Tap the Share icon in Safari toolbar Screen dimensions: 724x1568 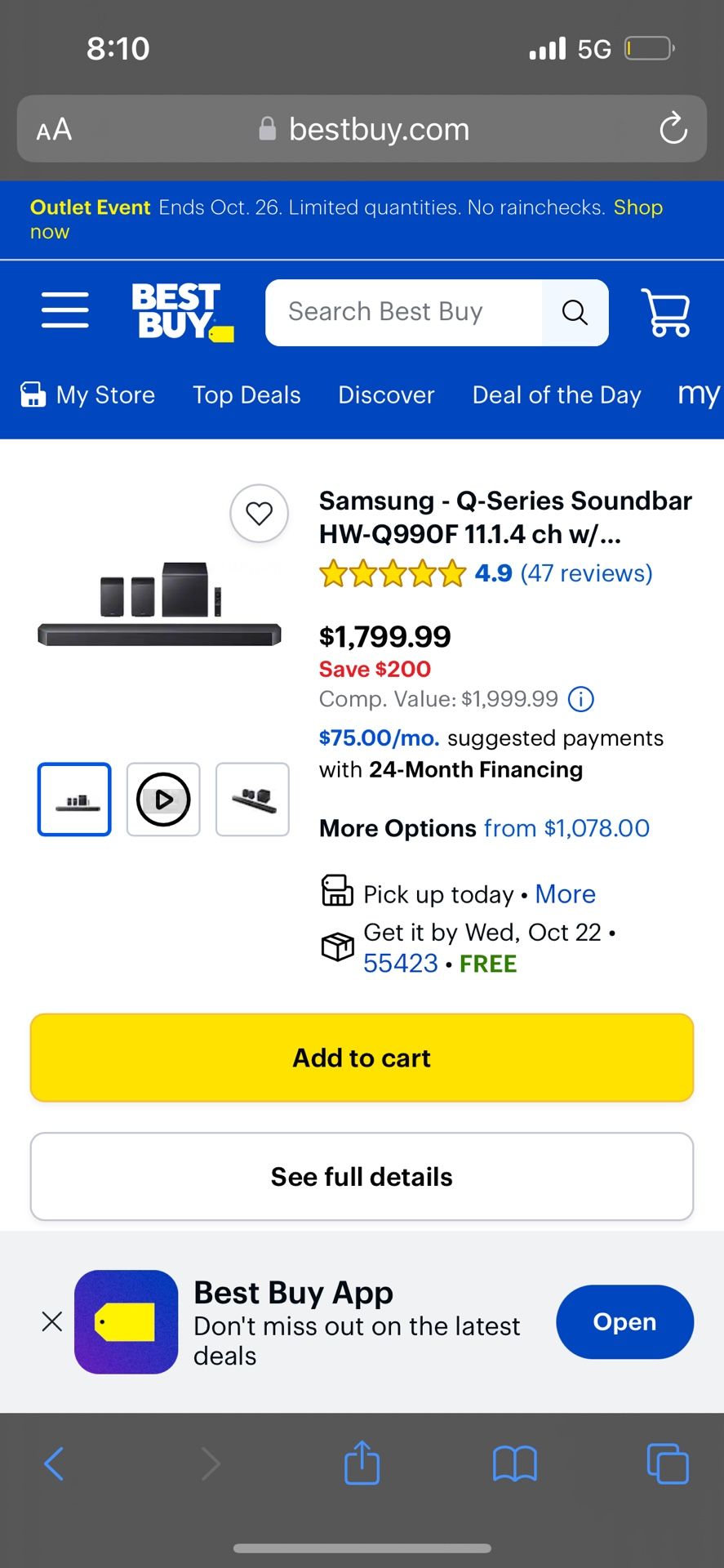(362, 1463)
